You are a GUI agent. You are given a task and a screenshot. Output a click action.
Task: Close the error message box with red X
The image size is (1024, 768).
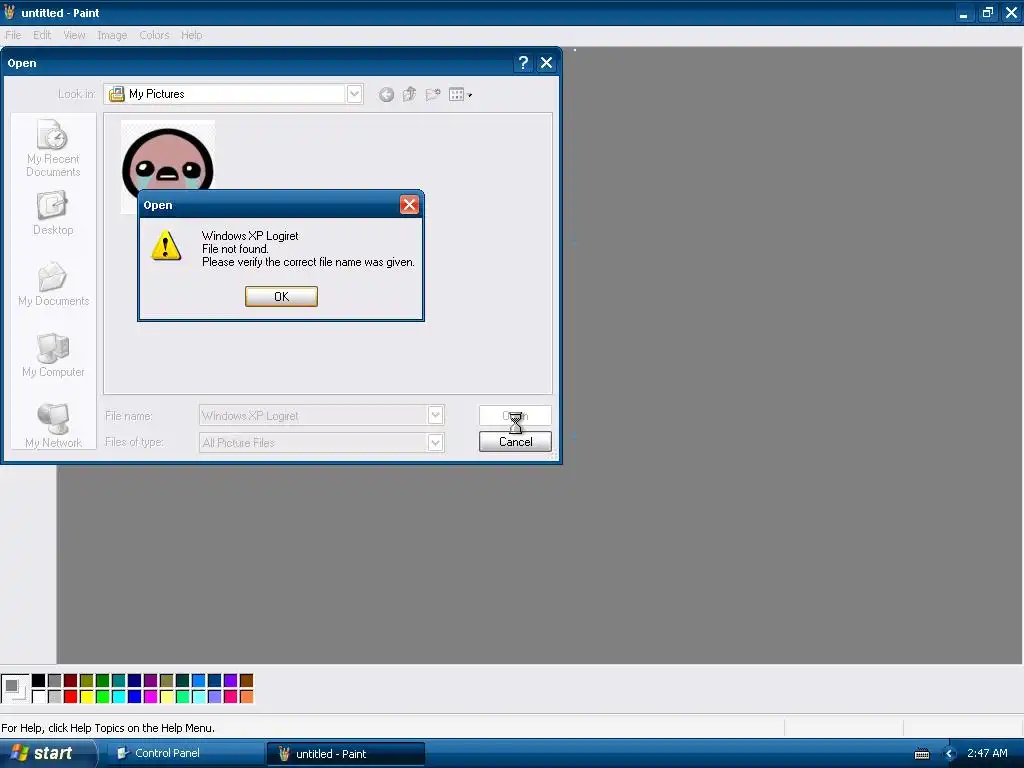click(409, 205)
